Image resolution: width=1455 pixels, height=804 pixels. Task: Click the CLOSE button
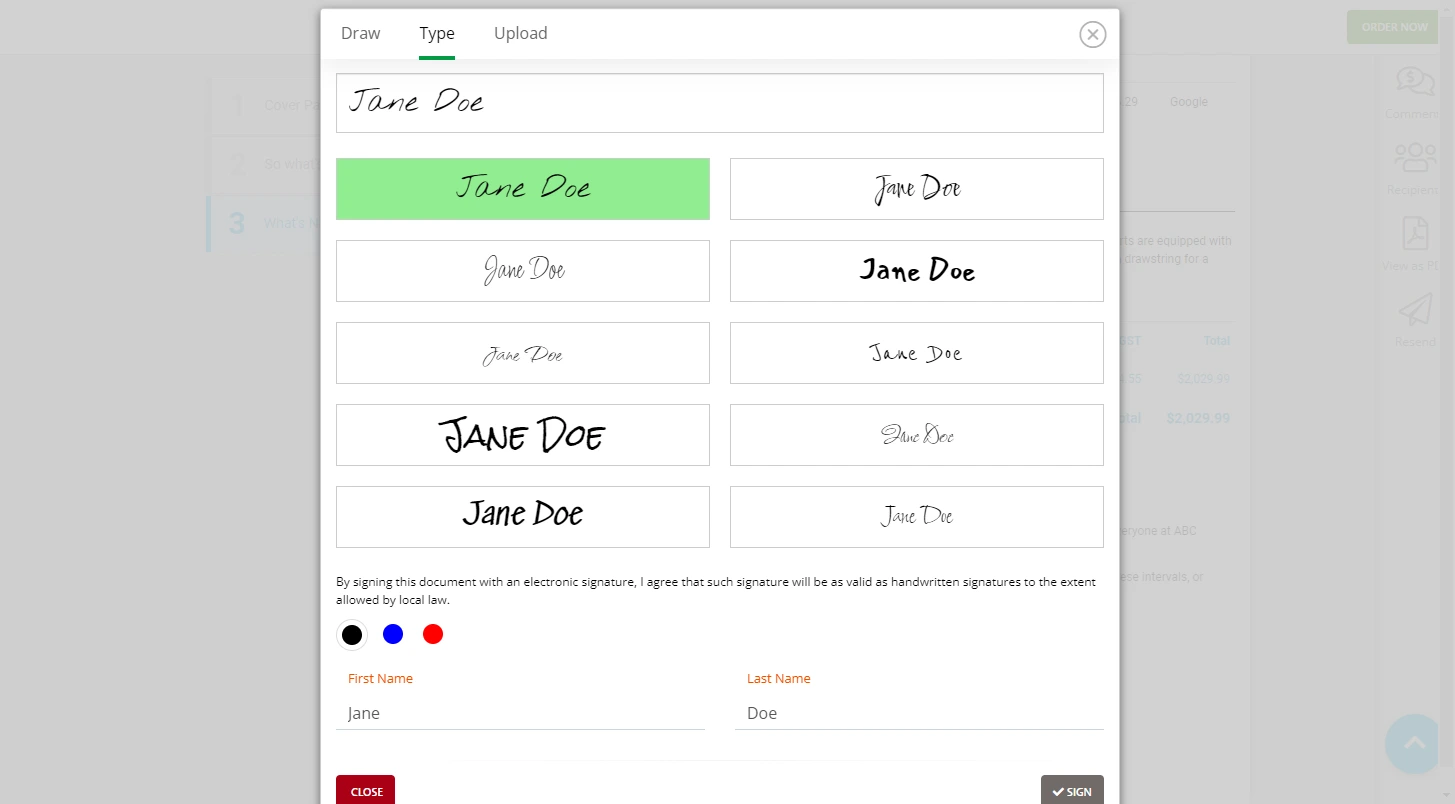(x=365, y=791)
